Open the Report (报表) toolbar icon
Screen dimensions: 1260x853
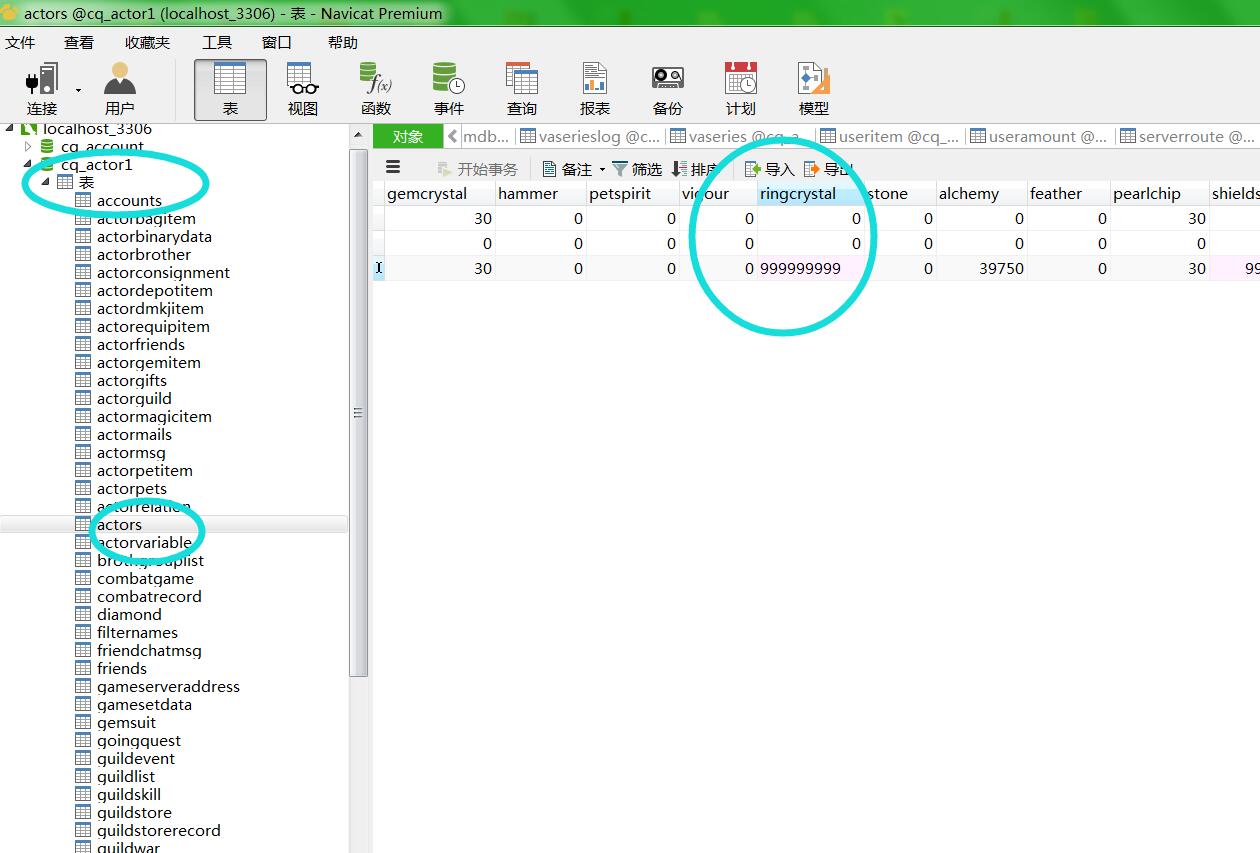click(595, 80)
